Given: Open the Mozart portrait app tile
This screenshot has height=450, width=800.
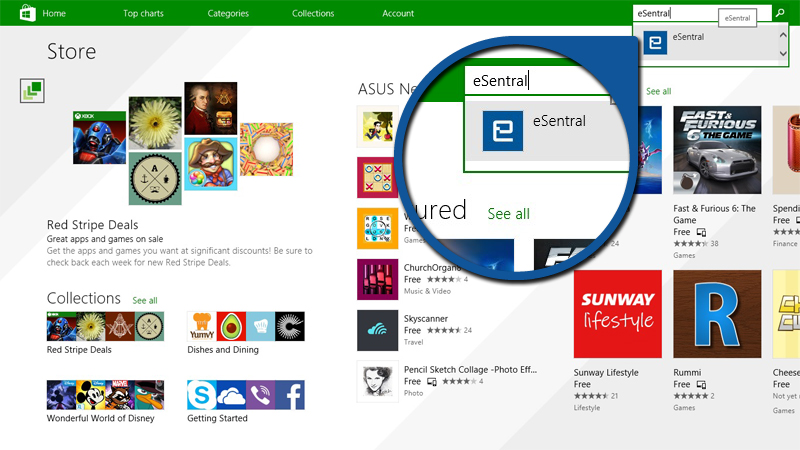Looking at the screenshot, I should 211,108.
